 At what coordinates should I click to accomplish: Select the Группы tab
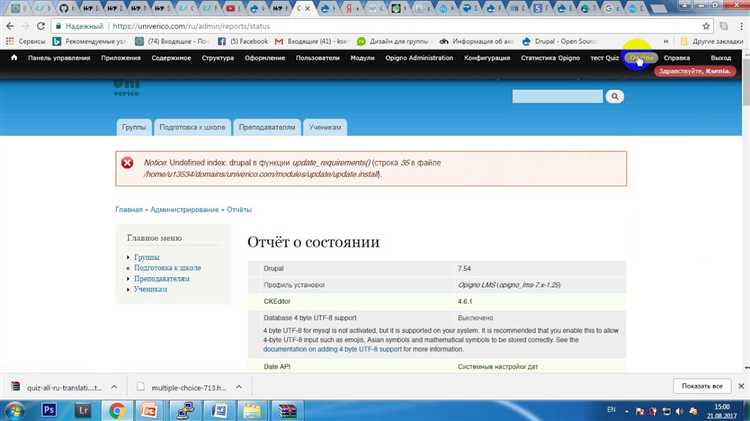[134, 127]
